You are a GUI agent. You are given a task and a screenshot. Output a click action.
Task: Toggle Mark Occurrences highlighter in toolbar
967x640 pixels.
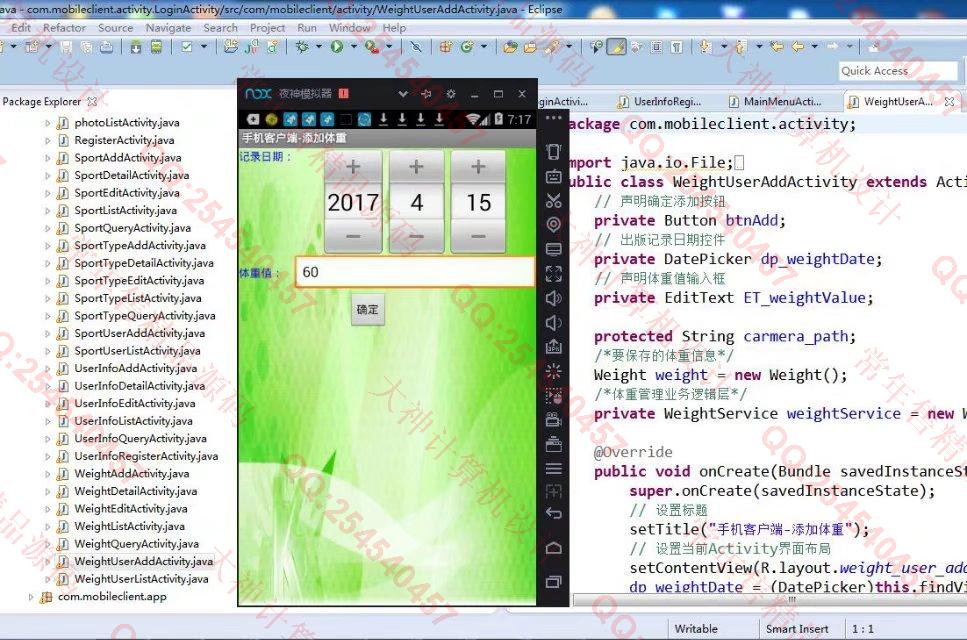click(x=616, y=47)
